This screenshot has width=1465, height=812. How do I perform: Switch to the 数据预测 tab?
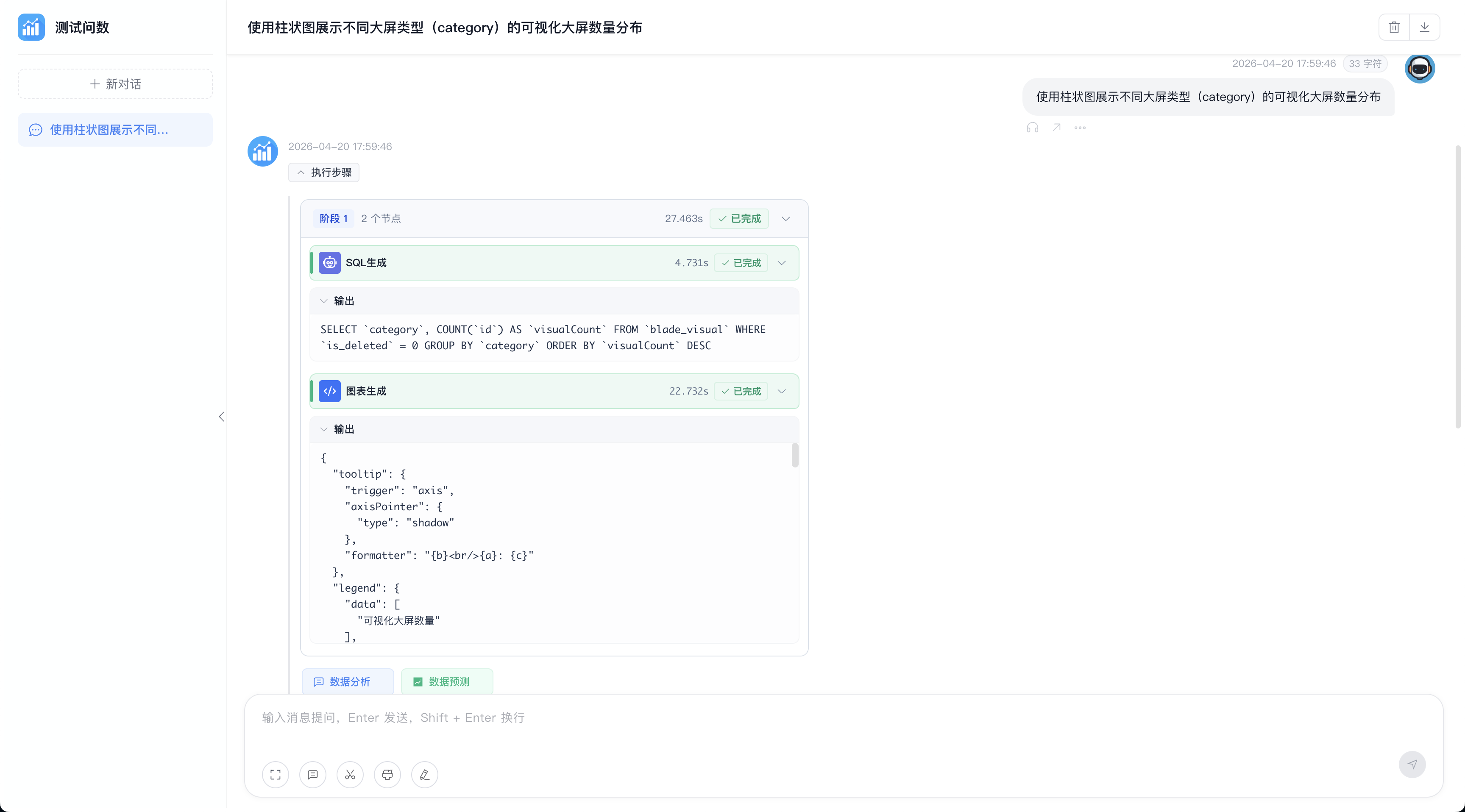(446, 681)
